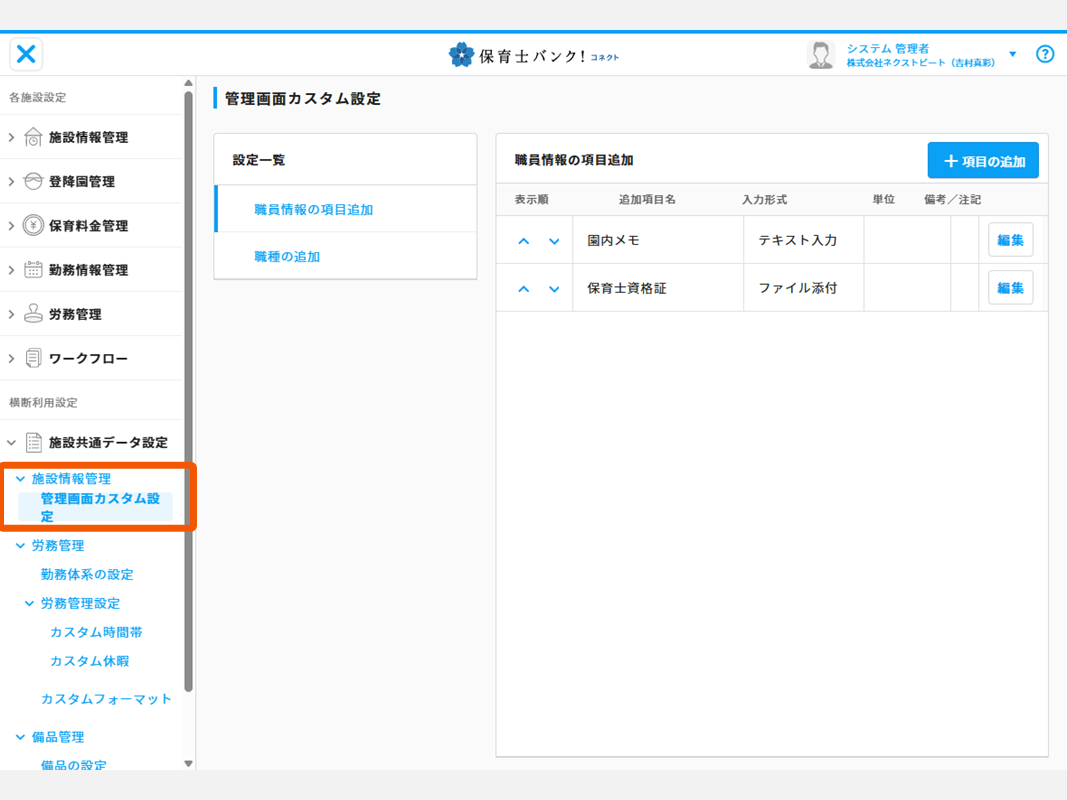Expand the 登降園管理 menu section
Screen dimensions: 1067x800
12,182
